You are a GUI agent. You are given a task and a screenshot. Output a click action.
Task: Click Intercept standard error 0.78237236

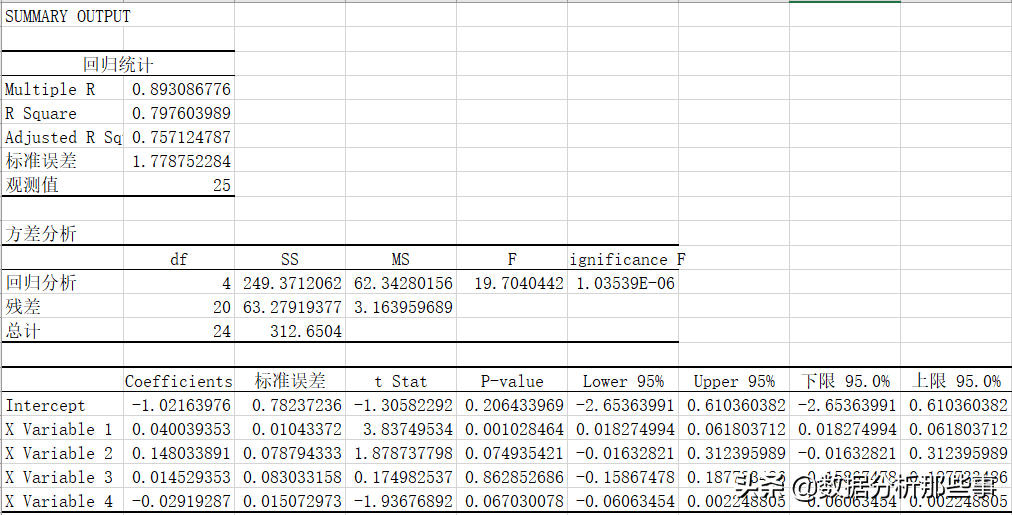tap(297, 405)
